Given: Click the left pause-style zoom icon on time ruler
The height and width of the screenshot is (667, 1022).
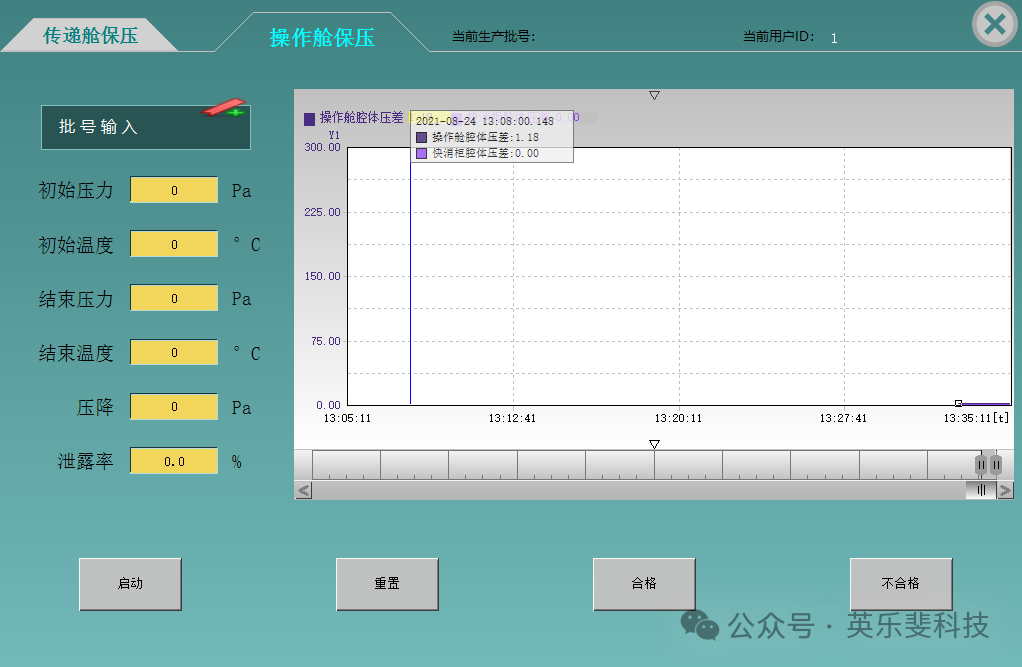Looking at the screenshot, I should pos(981,464).
